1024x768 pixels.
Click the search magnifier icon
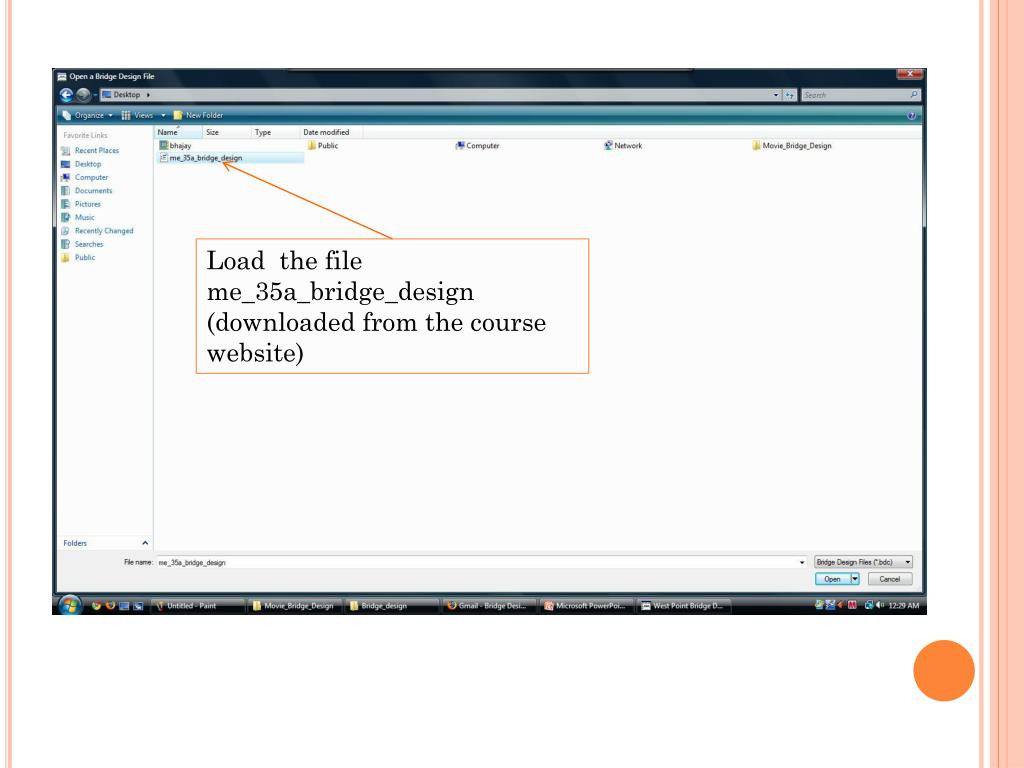pyautogui.click(x=914, y=95)
